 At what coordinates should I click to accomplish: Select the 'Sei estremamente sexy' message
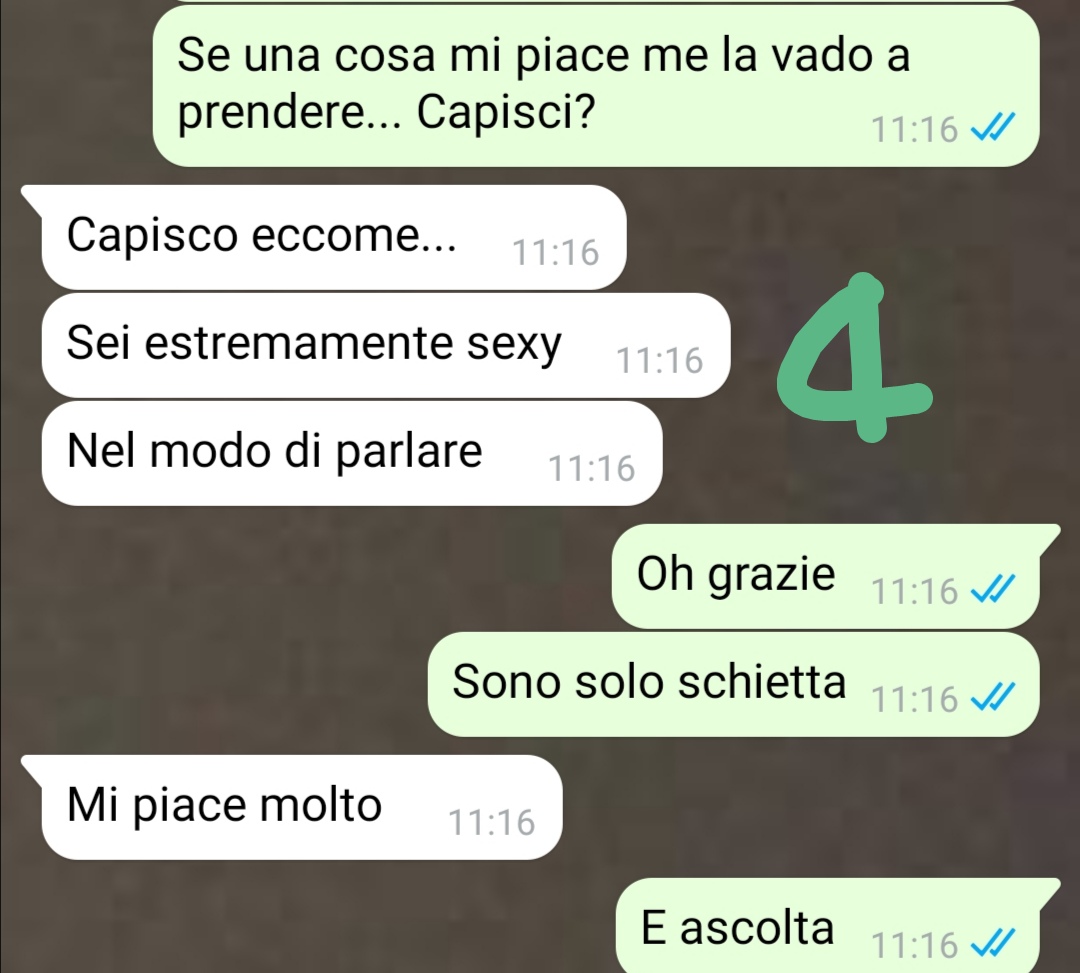pyautogui.click(x=386, y=345)
